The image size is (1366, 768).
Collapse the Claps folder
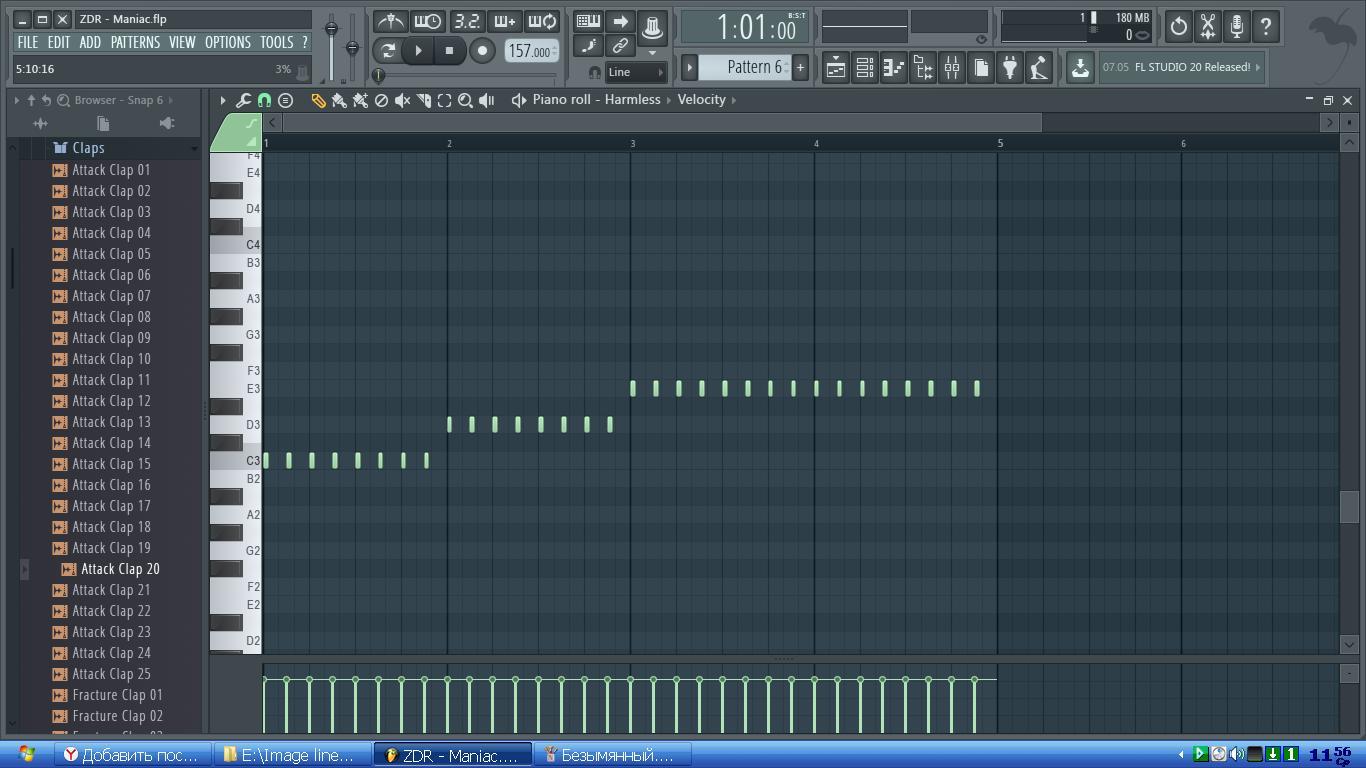click(x=88, y=148)
